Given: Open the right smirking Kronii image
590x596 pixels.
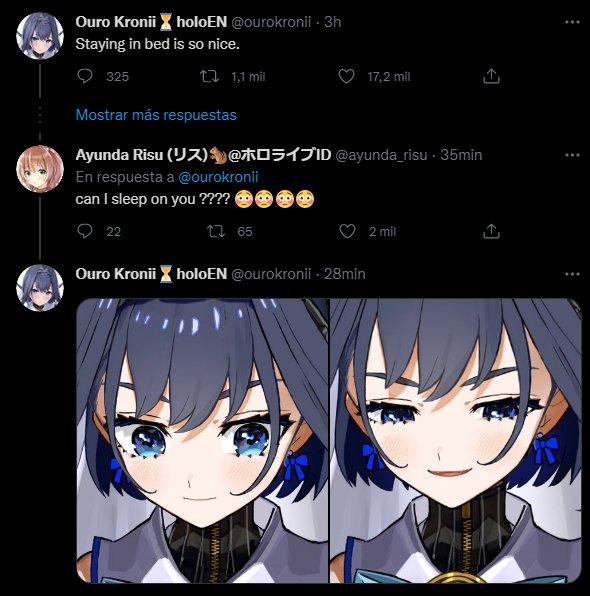Looking at the screenshot, I should click(x=455, y=441).
